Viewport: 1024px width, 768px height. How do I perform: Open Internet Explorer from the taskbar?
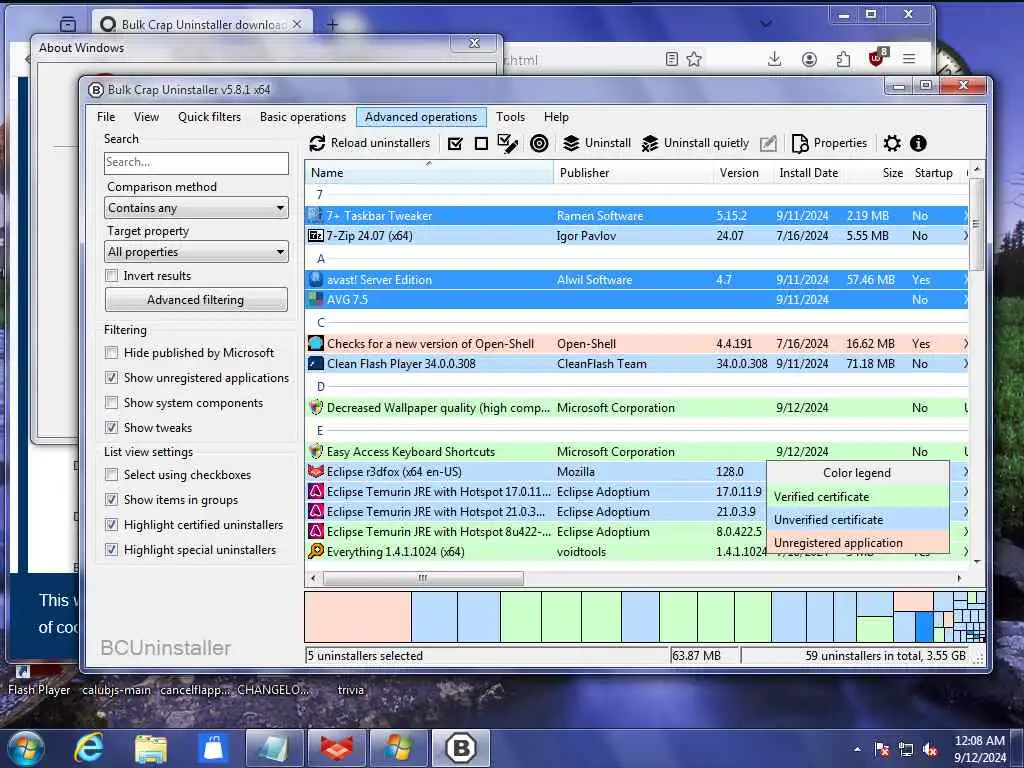88,747
